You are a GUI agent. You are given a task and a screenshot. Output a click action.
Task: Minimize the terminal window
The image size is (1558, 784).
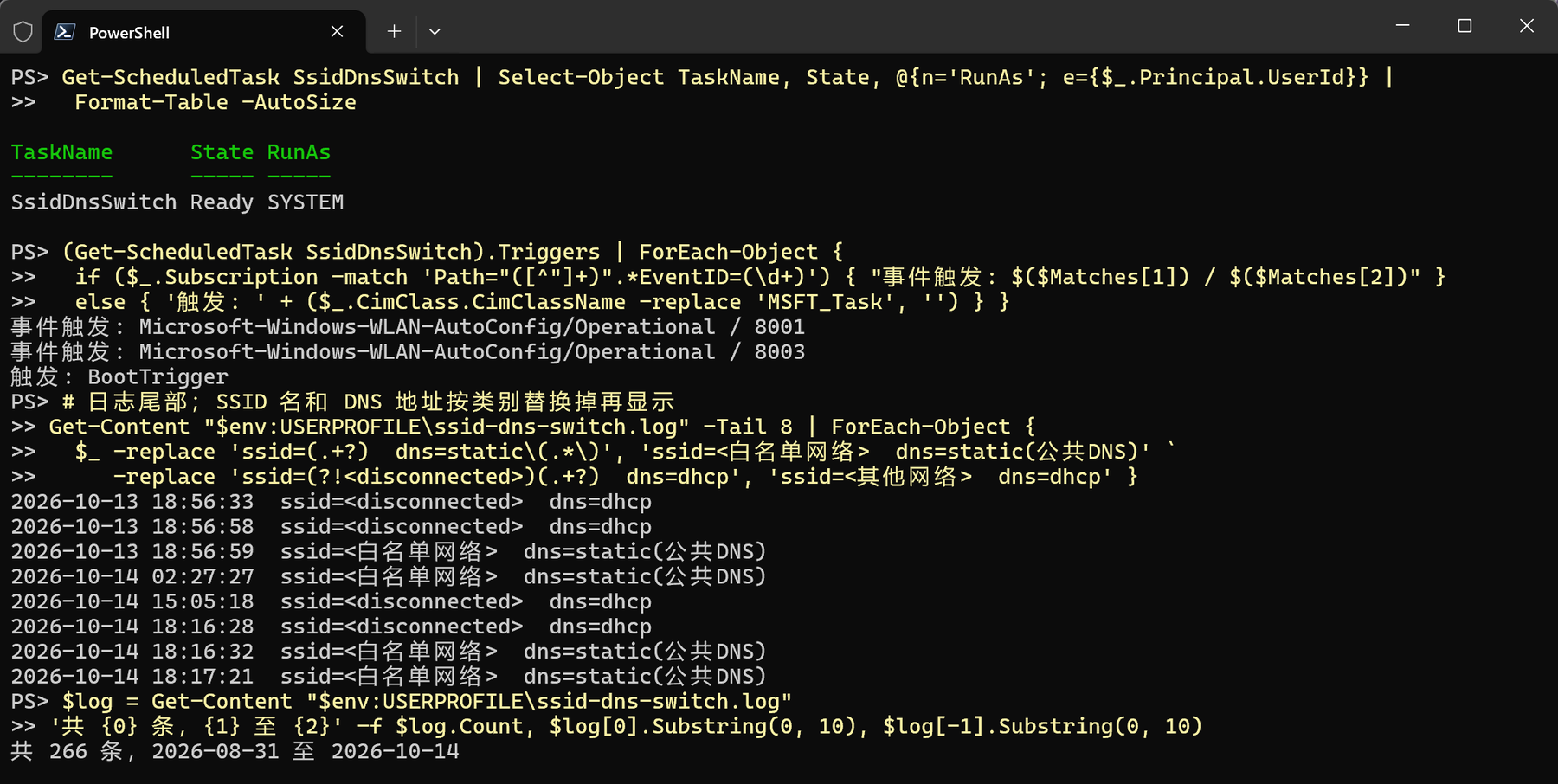pyautogui.click(x=1403, y=26)
